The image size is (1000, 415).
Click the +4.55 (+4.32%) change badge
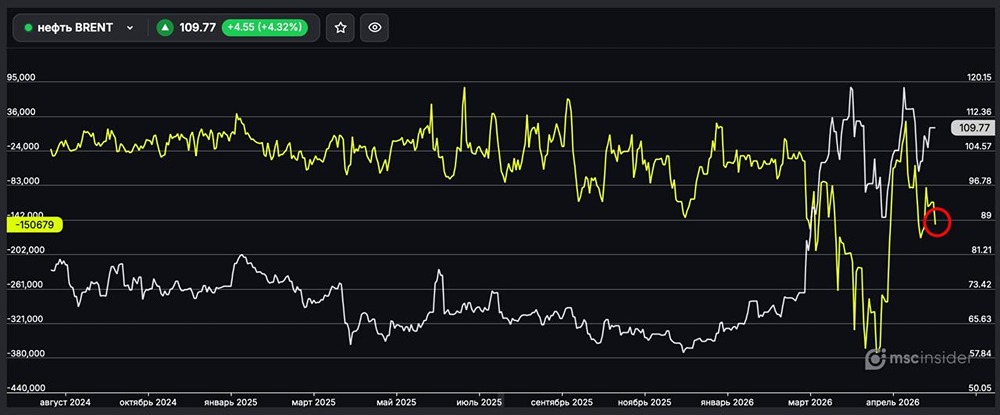(x=265, y=27)
